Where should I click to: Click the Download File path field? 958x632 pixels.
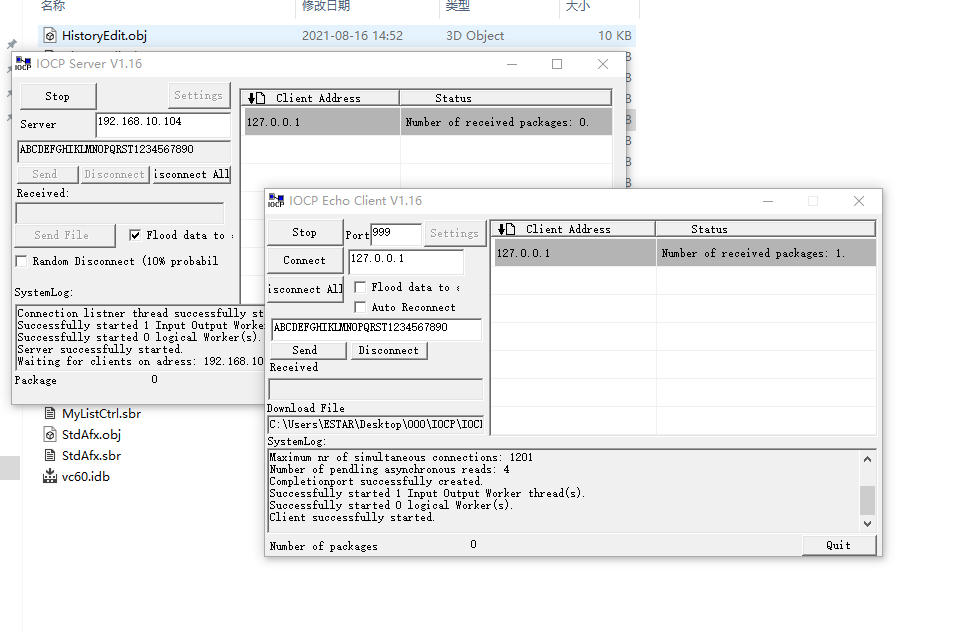tap(376, 425)
